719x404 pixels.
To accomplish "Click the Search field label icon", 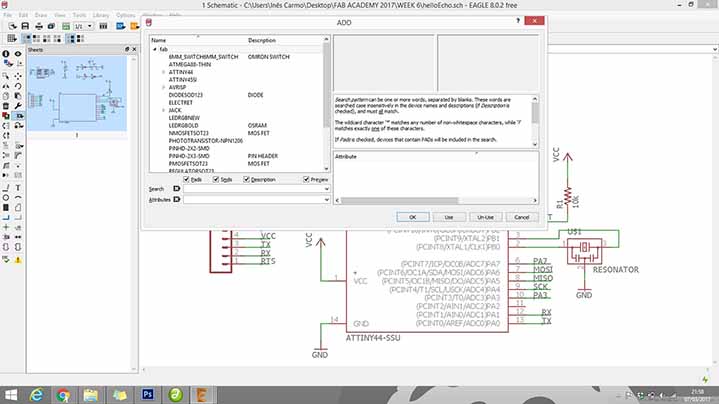I will 177,188.
